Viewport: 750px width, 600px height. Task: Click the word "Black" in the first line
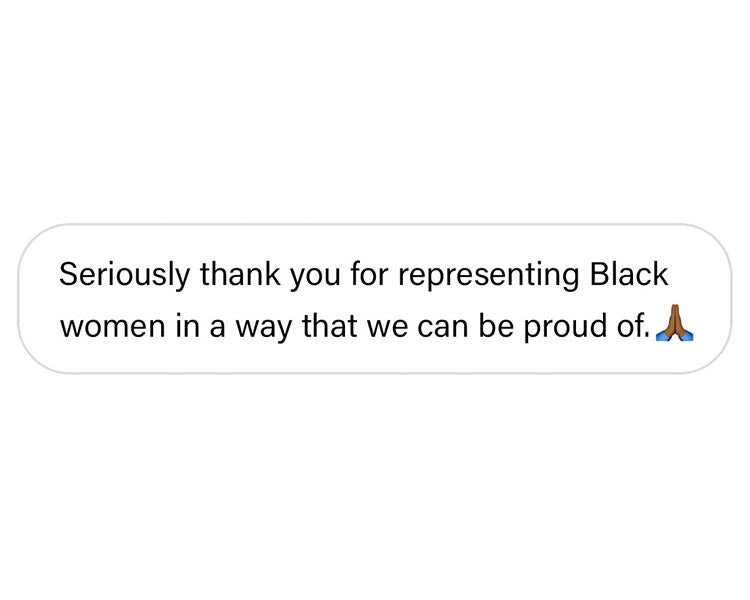point(629,274)
